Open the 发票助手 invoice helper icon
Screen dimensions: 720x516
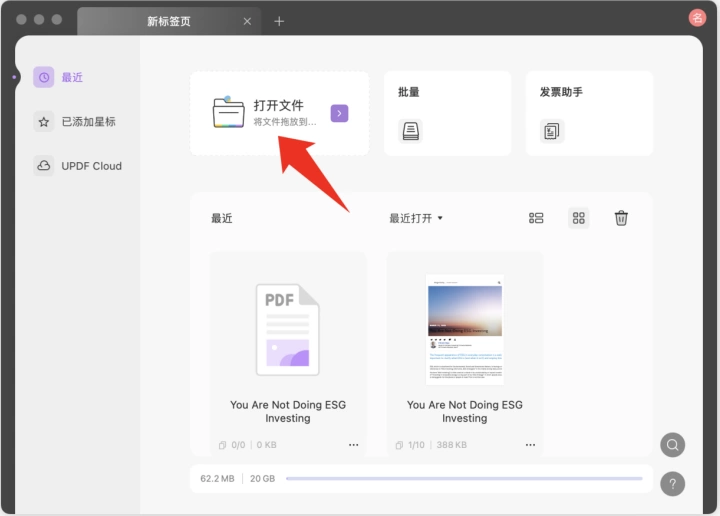tap(551, 131)
